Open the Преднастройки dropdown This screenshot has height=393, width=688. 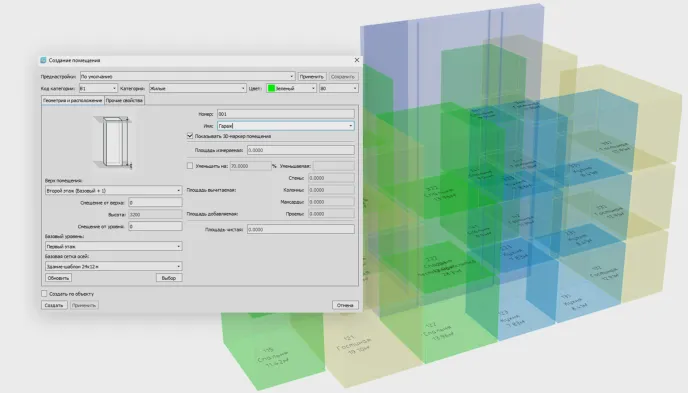[x=187, y=76]
